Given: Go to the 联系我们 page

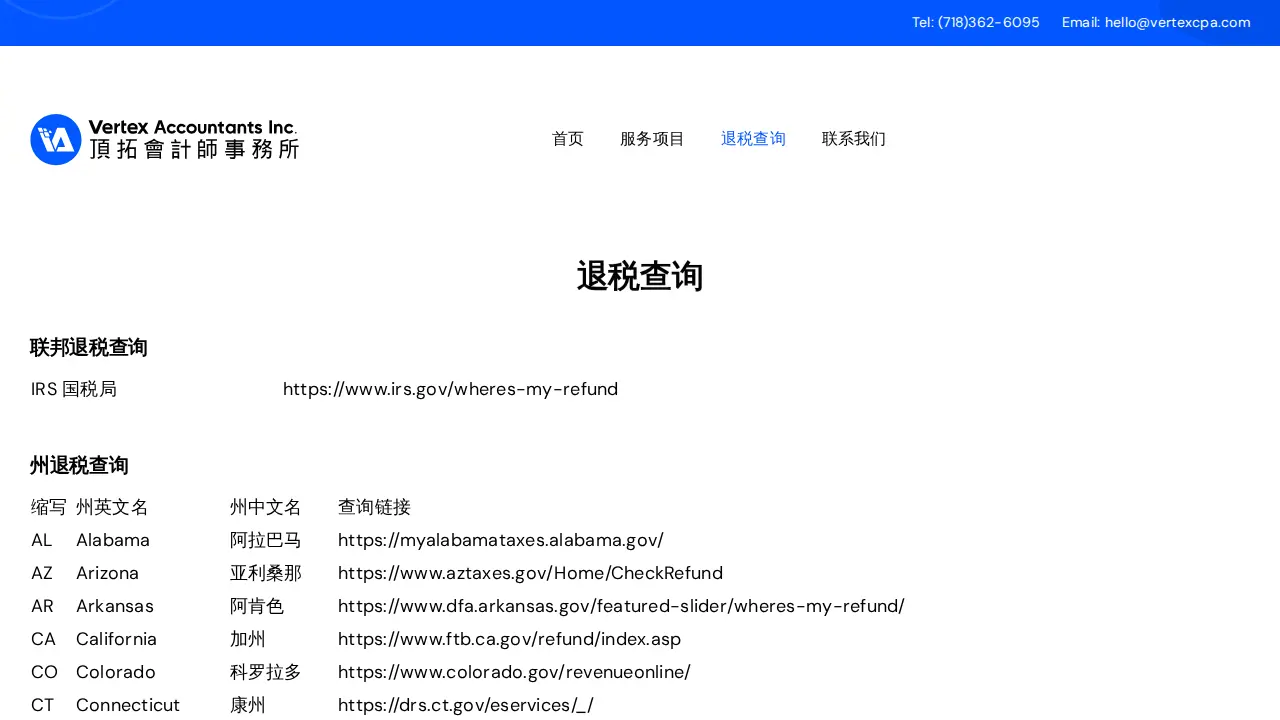Looking at the screenshot, I should [x=854, y=139].
